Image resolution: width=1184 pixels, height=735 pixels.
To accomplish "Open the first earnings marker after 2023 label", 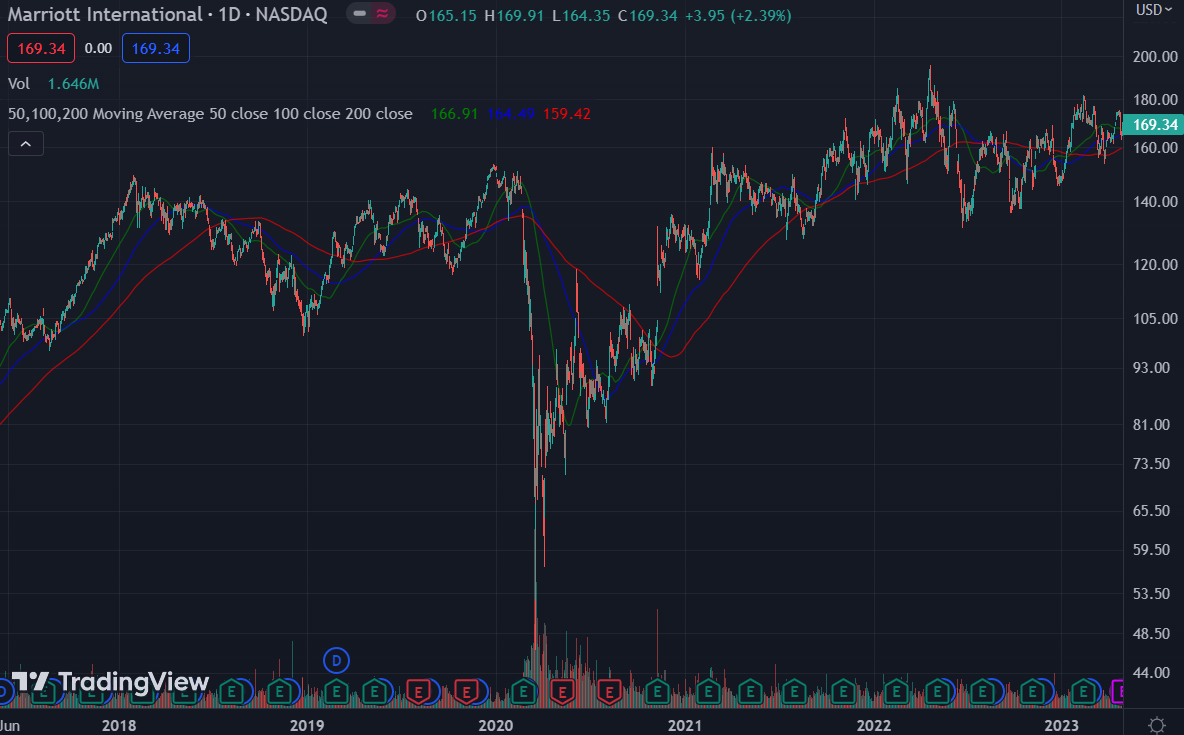I will click(1084, 691).
